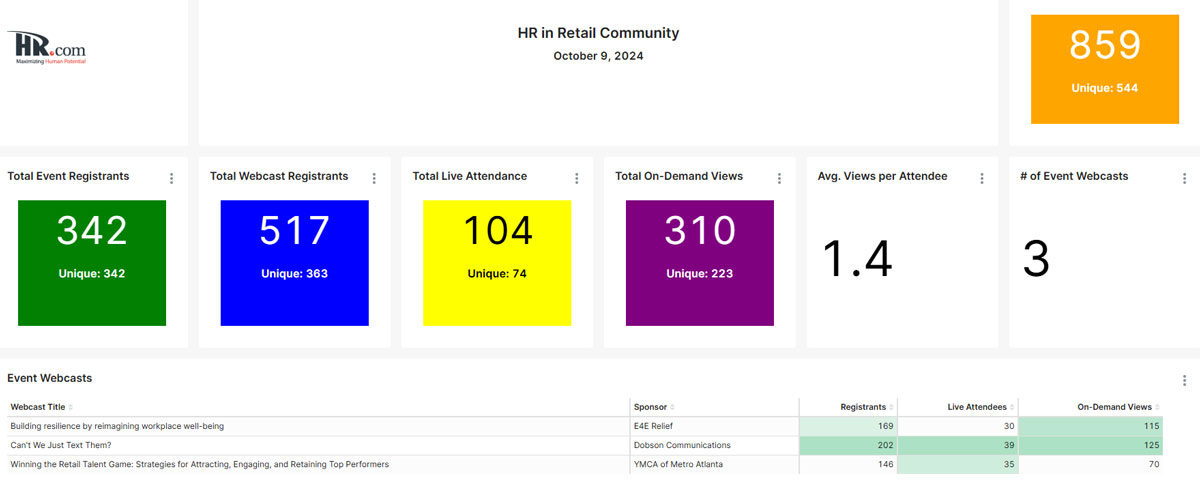Image resolution: width=1200 pixels, height=490 pixels.
Task: Click the Unique: 74 label
Action: pos(497,274)
